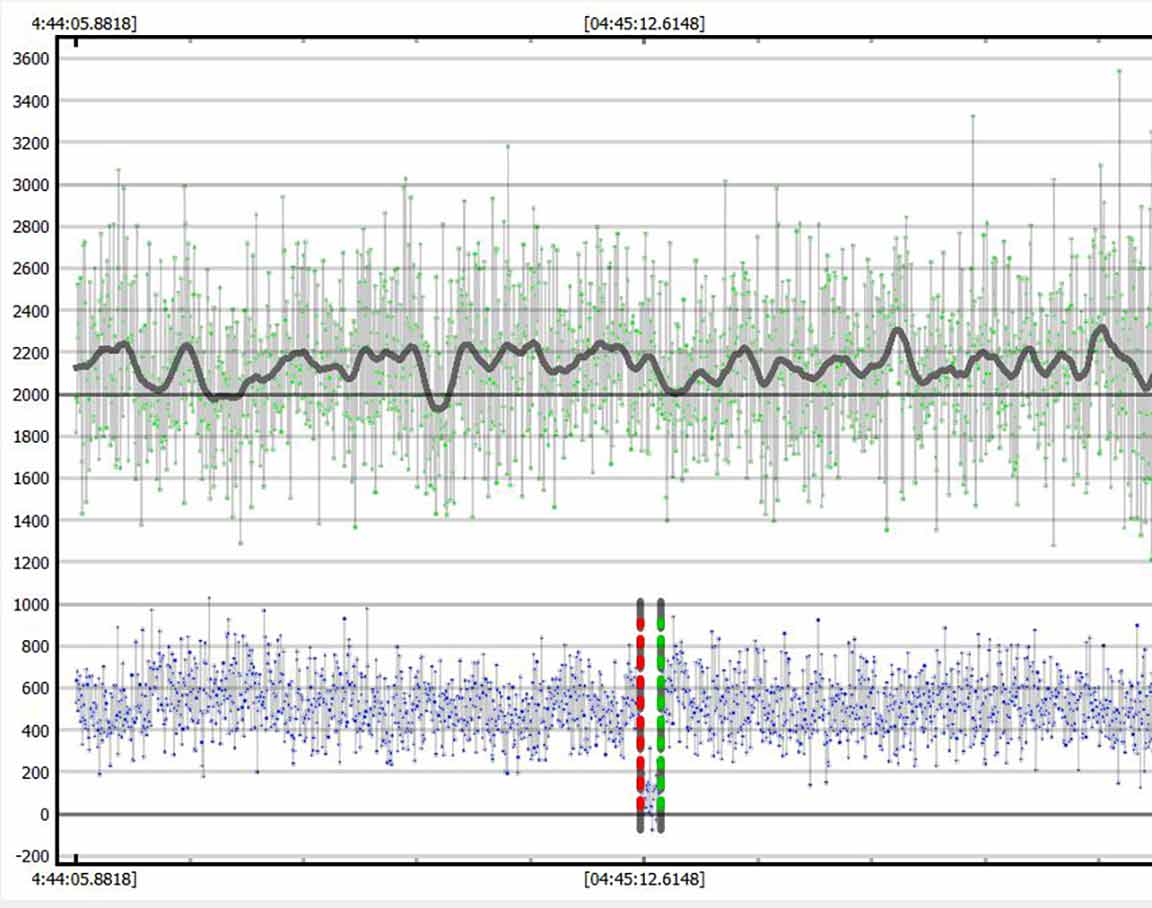Click the 2000 y-axis label
The width and height of the screenshot is (1152, 908).
pyautogui.click(x=31, y=394)
